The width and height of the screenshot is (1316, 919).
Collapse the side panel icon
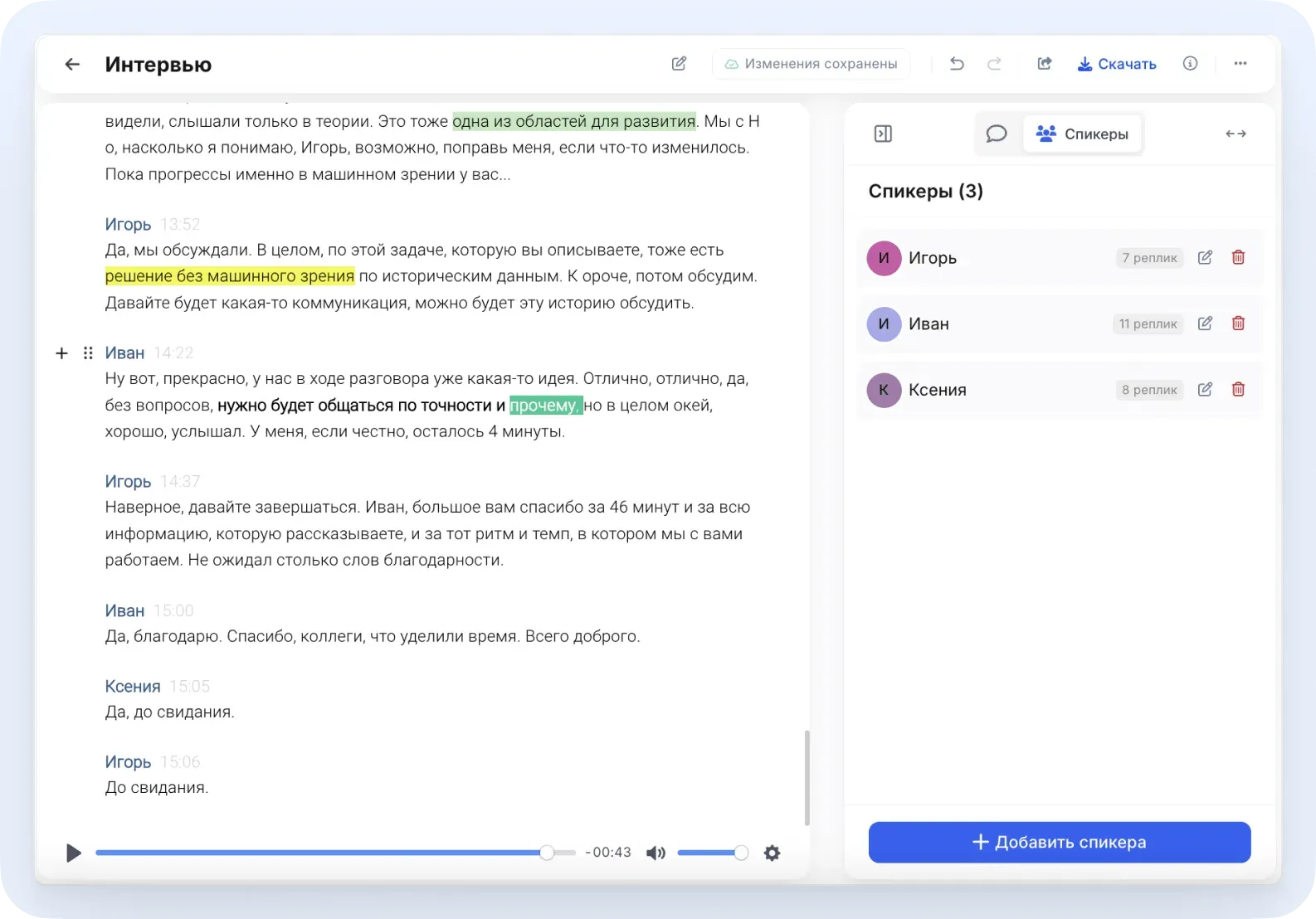[883, 134]
